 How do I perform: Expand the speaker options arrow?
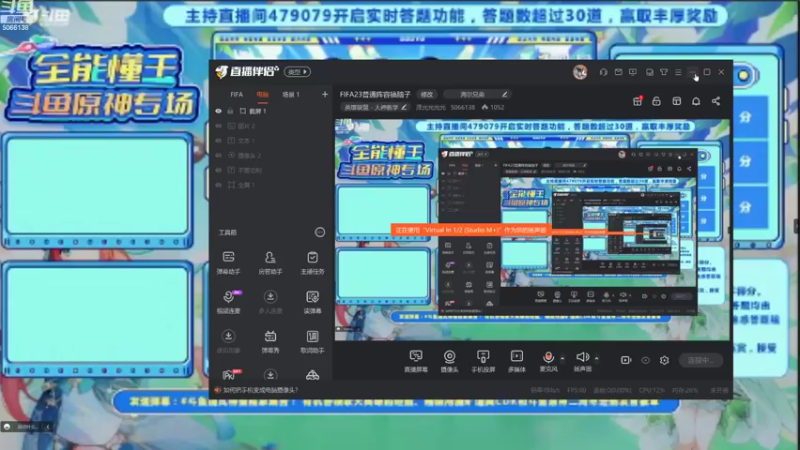tap(596, 358)
